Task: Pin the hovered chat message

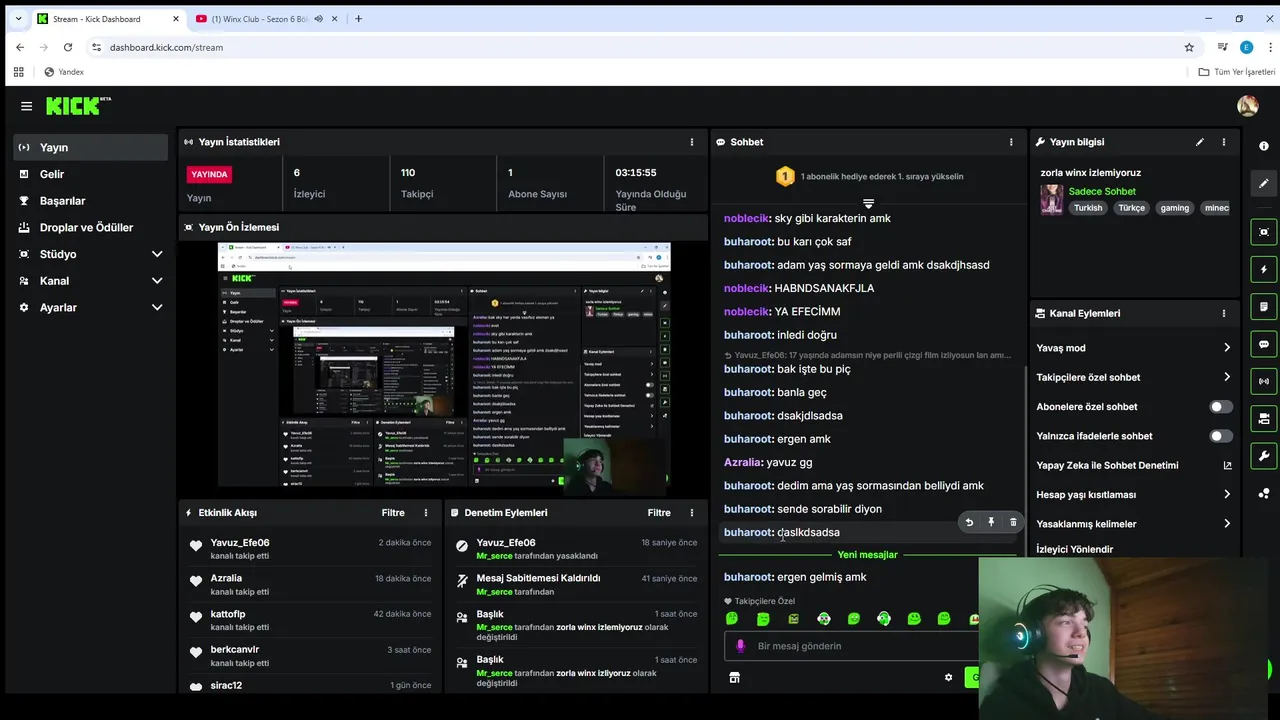Action: [991, 522]
